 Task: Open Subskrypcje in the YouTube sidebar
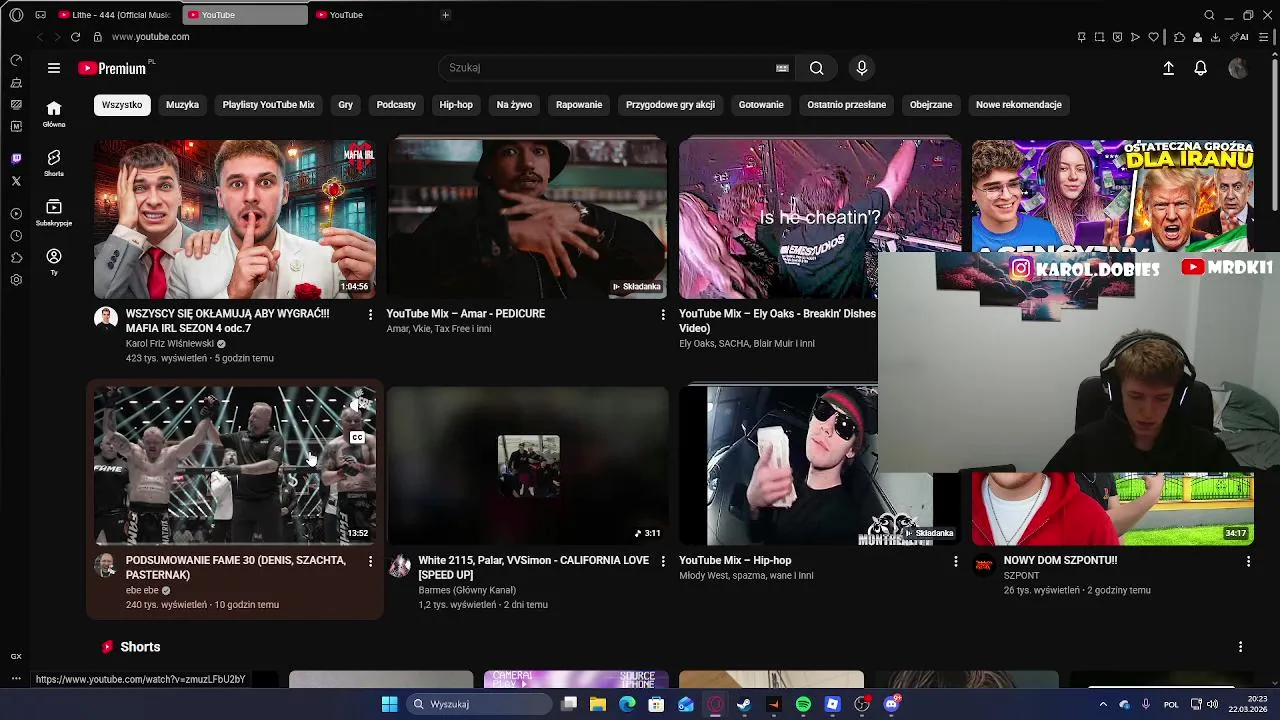(x=54, y=212)
